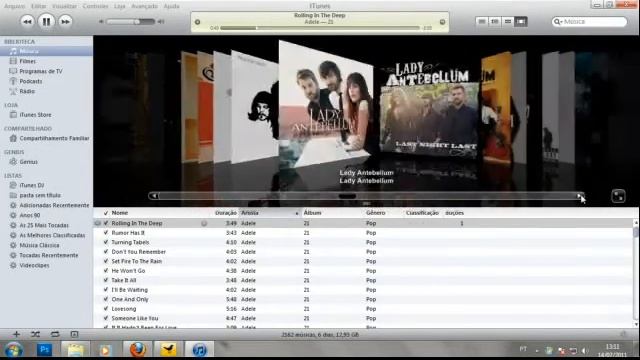
Task: Enter Cover Flow full screen mode
Action: click(x=618, y=196)
